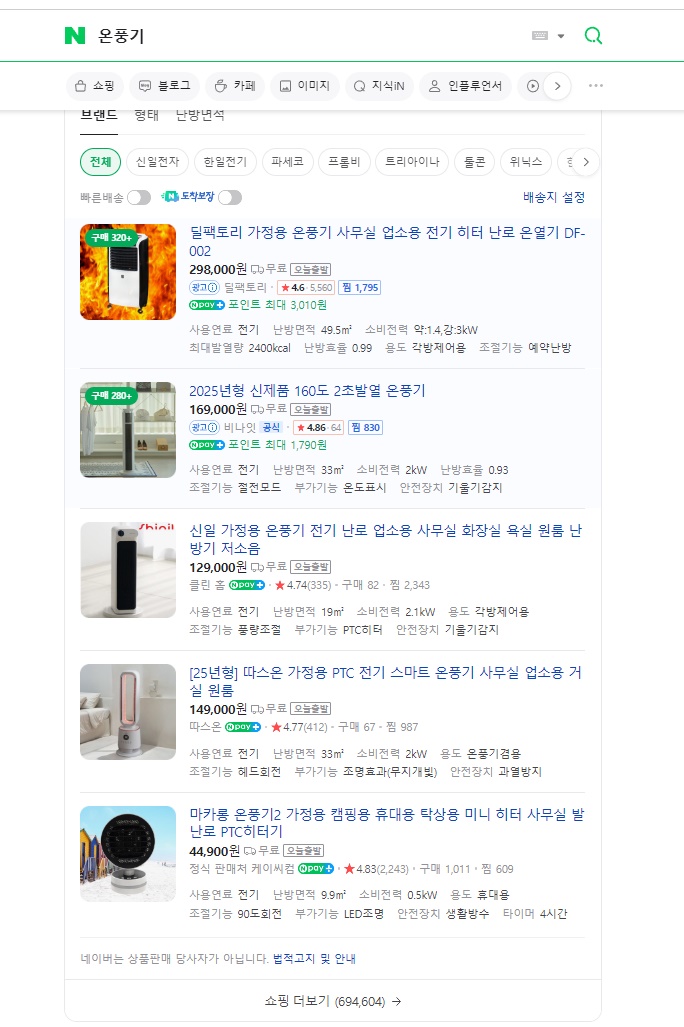This screenshot has width=684, height=1027.
Task: Expand the keyboard options dropdown arrow
Action: (x=561, y=36)
